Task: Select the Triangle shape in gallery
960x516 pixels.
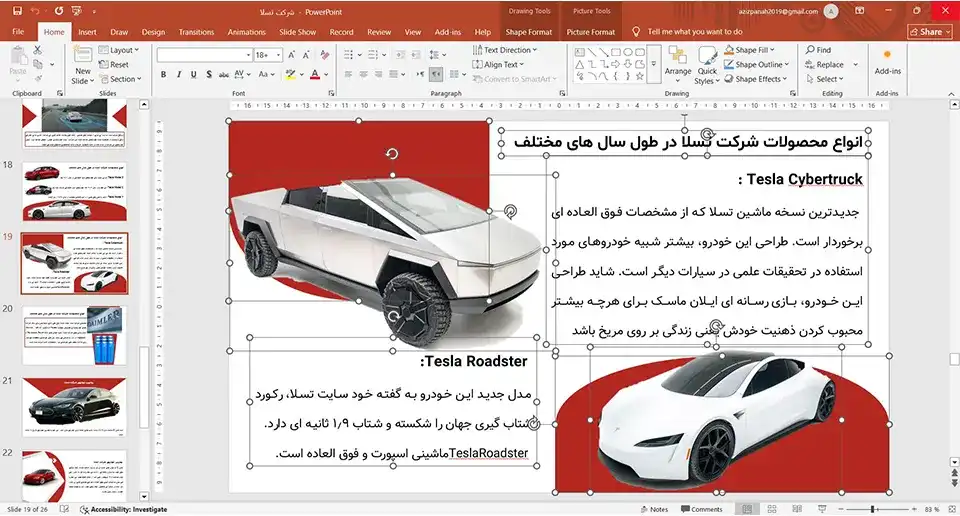Action: tap(579, 64)
